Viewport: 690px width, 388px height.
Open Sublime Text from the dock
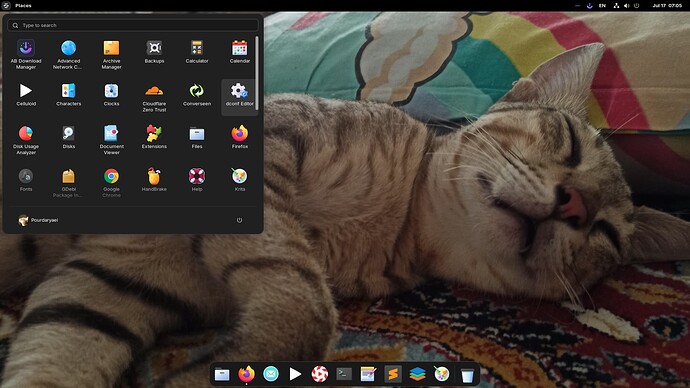(x=393, y=374)
